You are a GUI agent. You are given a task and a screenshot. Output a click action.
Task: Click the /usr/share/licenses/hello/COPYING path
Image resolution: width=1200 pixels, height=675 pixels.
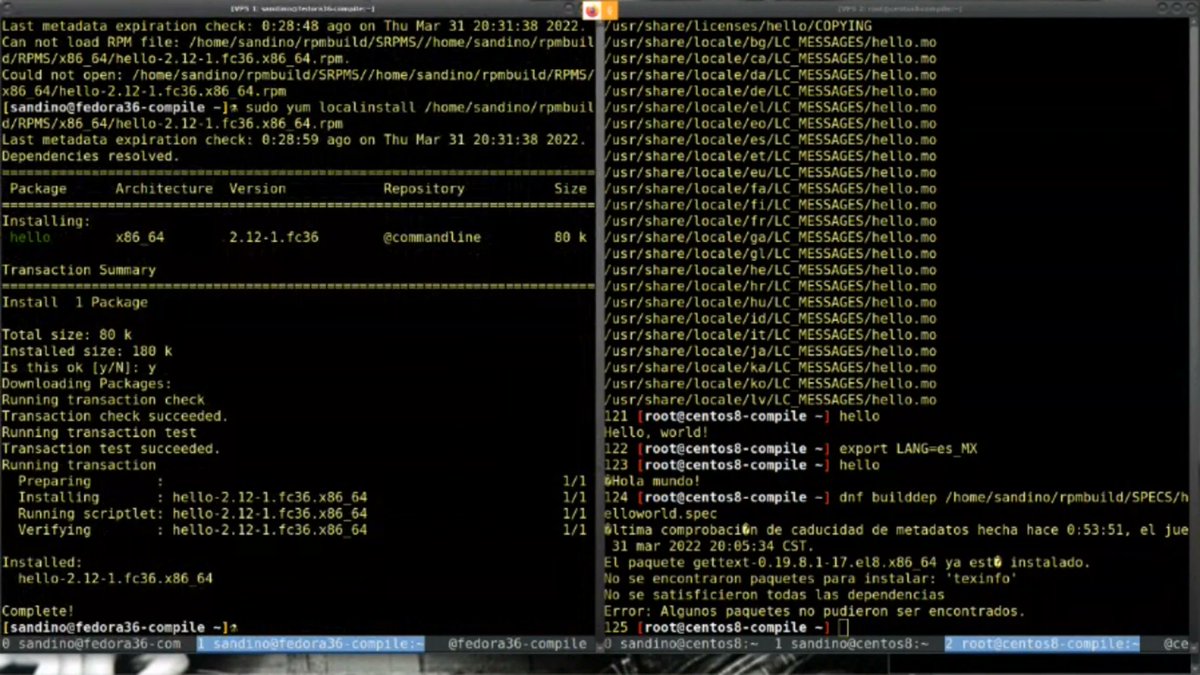[738, 26]
